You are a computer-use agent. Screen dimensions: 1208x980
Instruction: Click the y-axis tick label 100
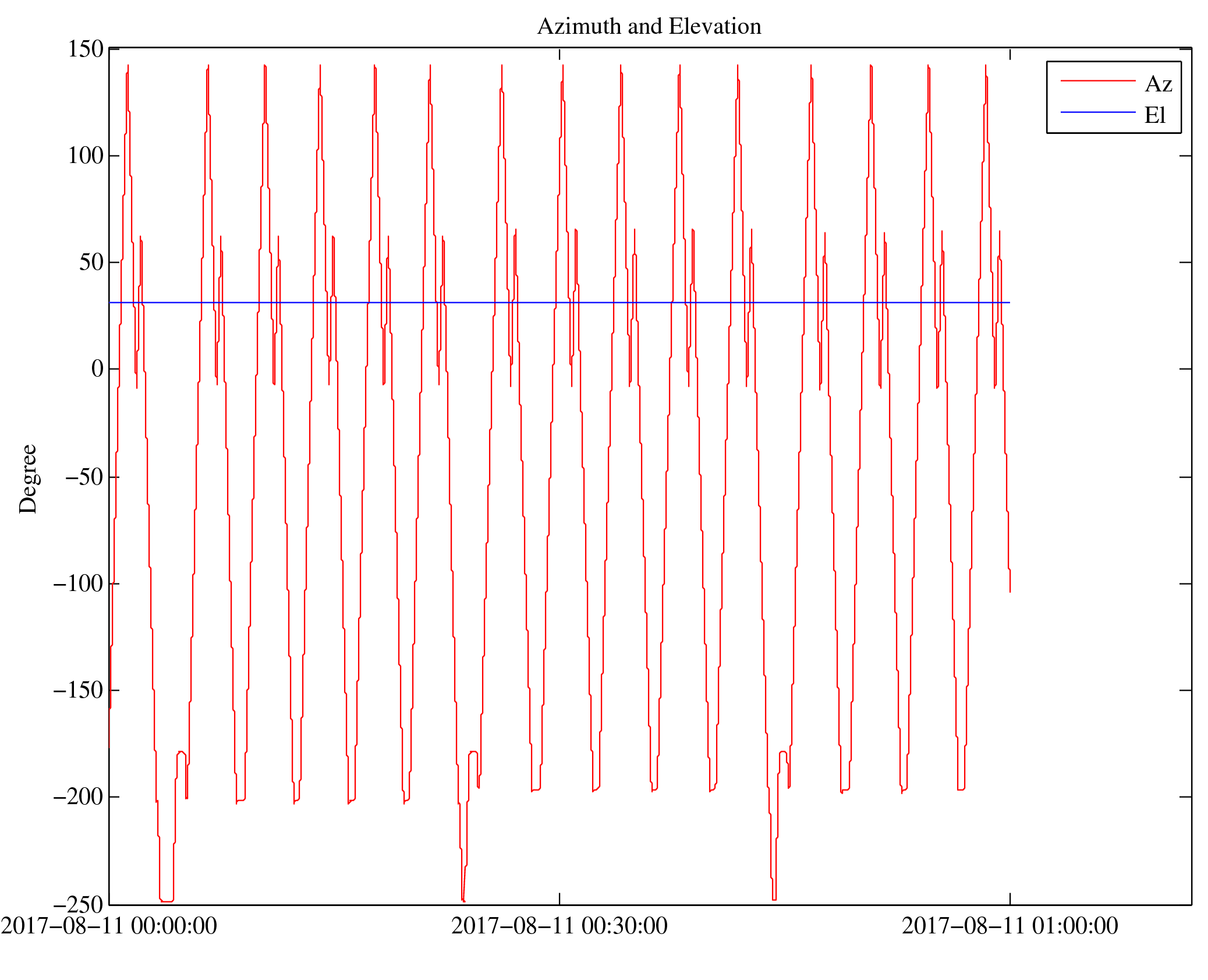click(86, 155)
